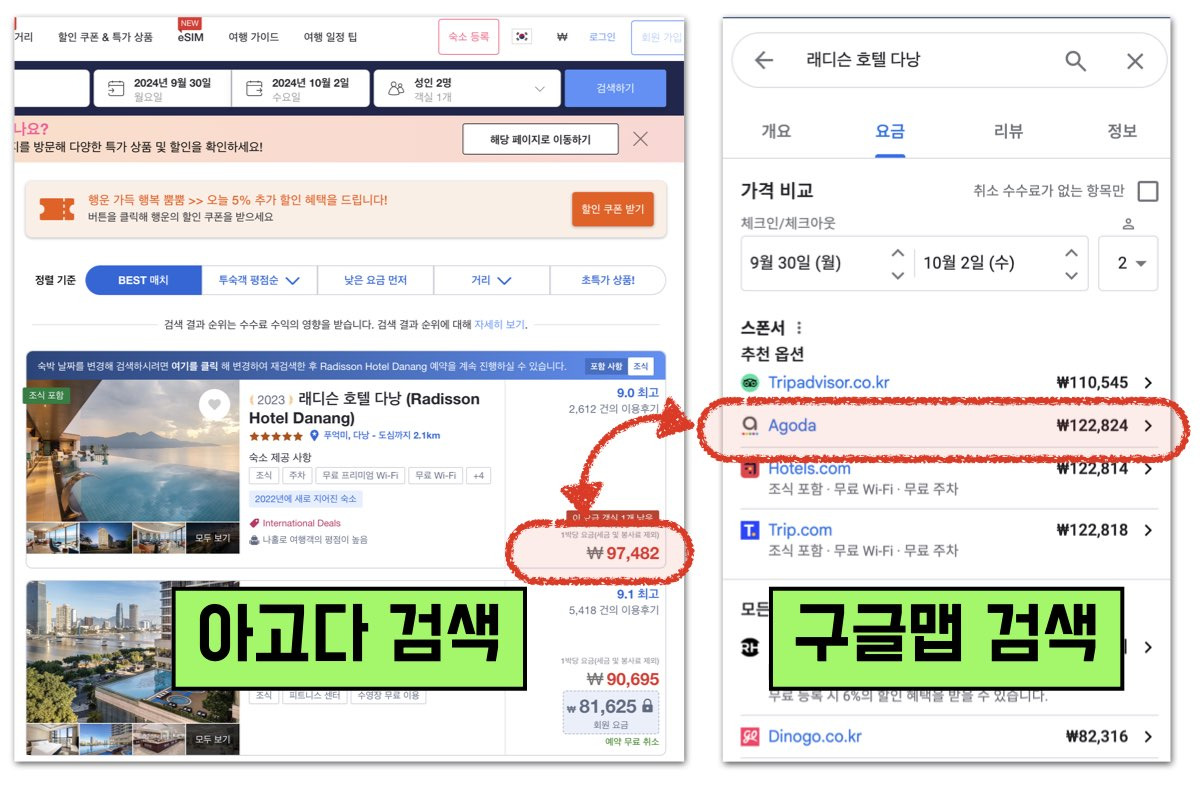The height and width of the screenshot is (800, 1200).
Task: Click the orange 할인 쿠폰 받기 button
Action: point(612,209)
